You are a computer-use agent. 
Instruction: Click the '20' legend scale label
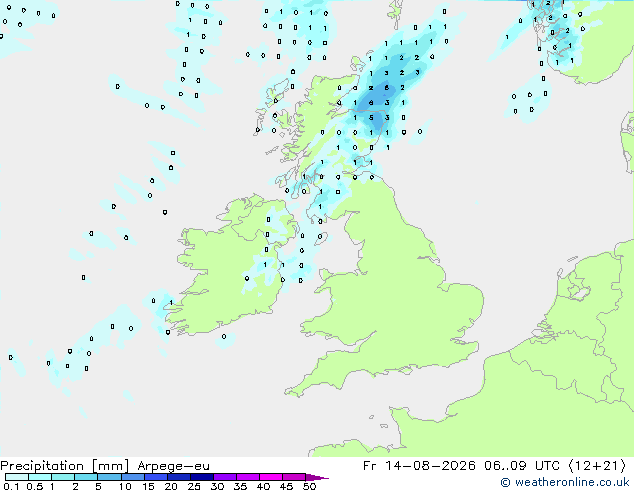click(171, 486)
